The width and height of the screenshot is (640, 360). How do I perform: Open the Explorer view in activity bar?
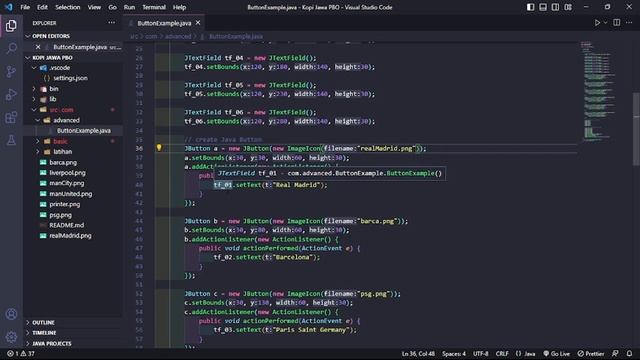11,26
